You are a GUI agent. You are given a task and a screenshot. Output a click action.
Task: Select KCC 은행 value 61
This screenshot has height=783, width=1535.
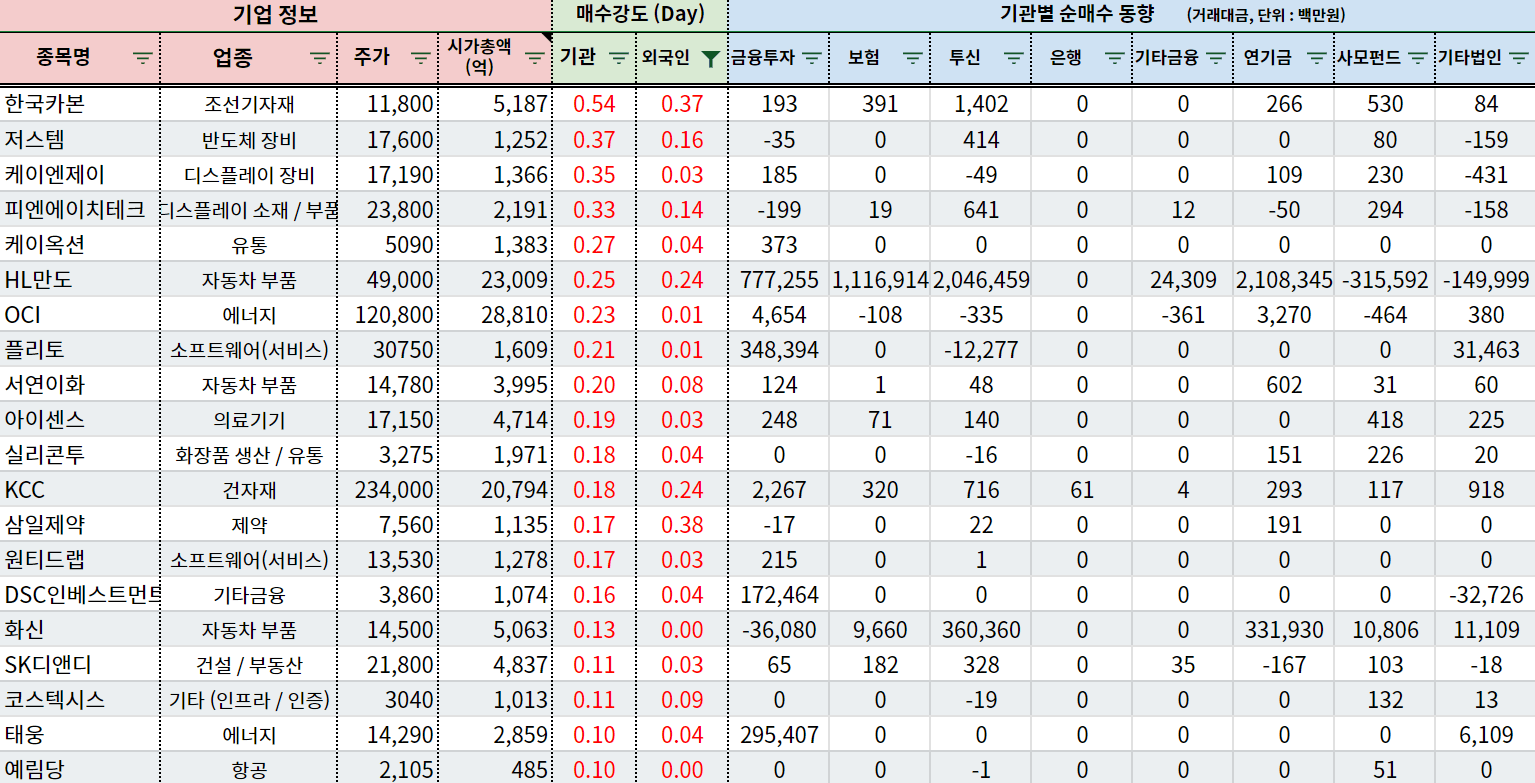[x=1082, y=489]
